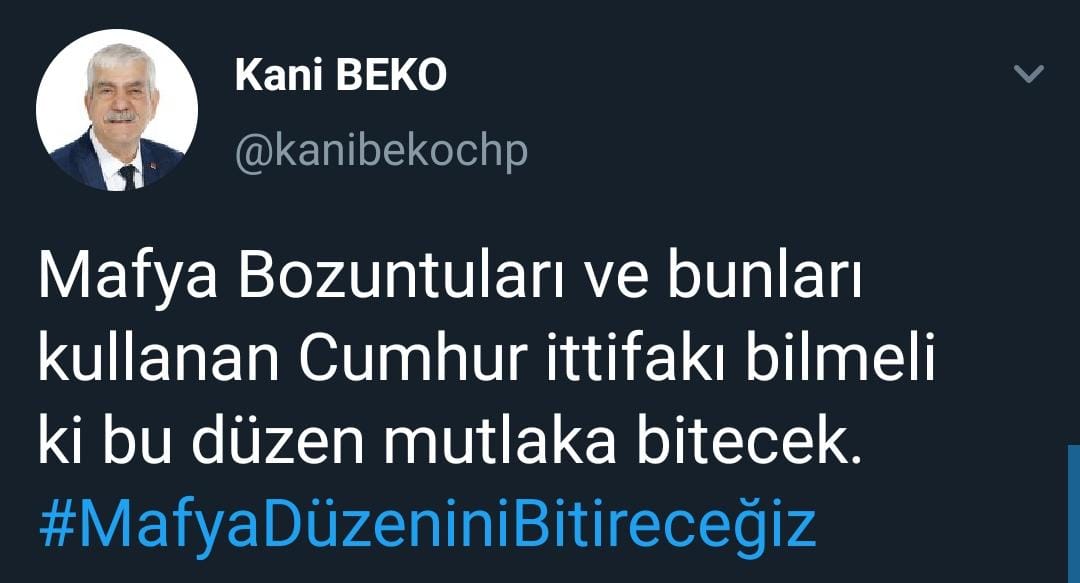Click the tweet line 'ki bu düzen mutlaka bitecek.'
Screen dimensions: 1080x583
[450, 441]
